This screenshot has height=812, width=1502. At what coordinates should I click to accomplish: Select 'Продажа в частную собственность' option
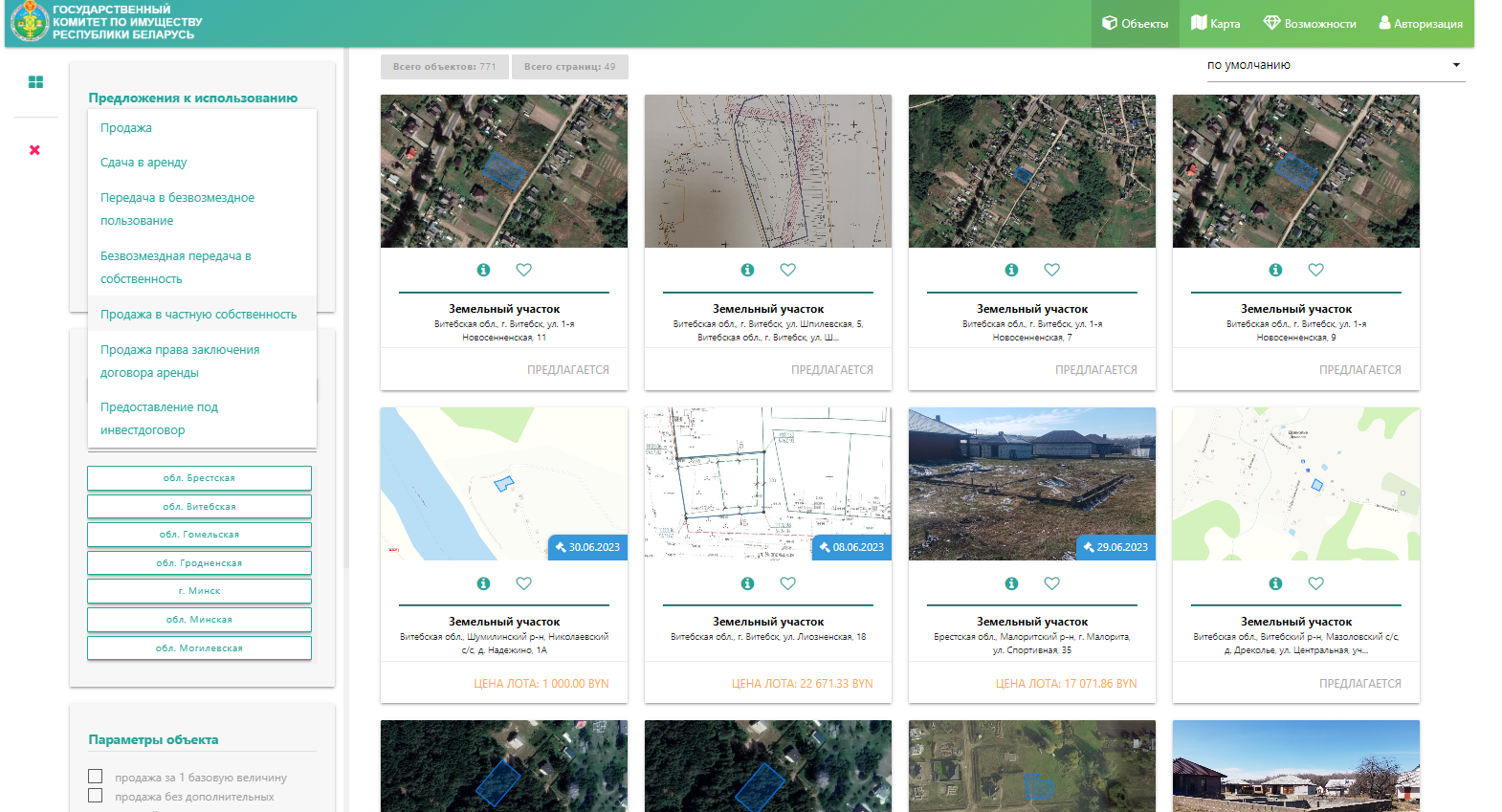coord(198,314)
